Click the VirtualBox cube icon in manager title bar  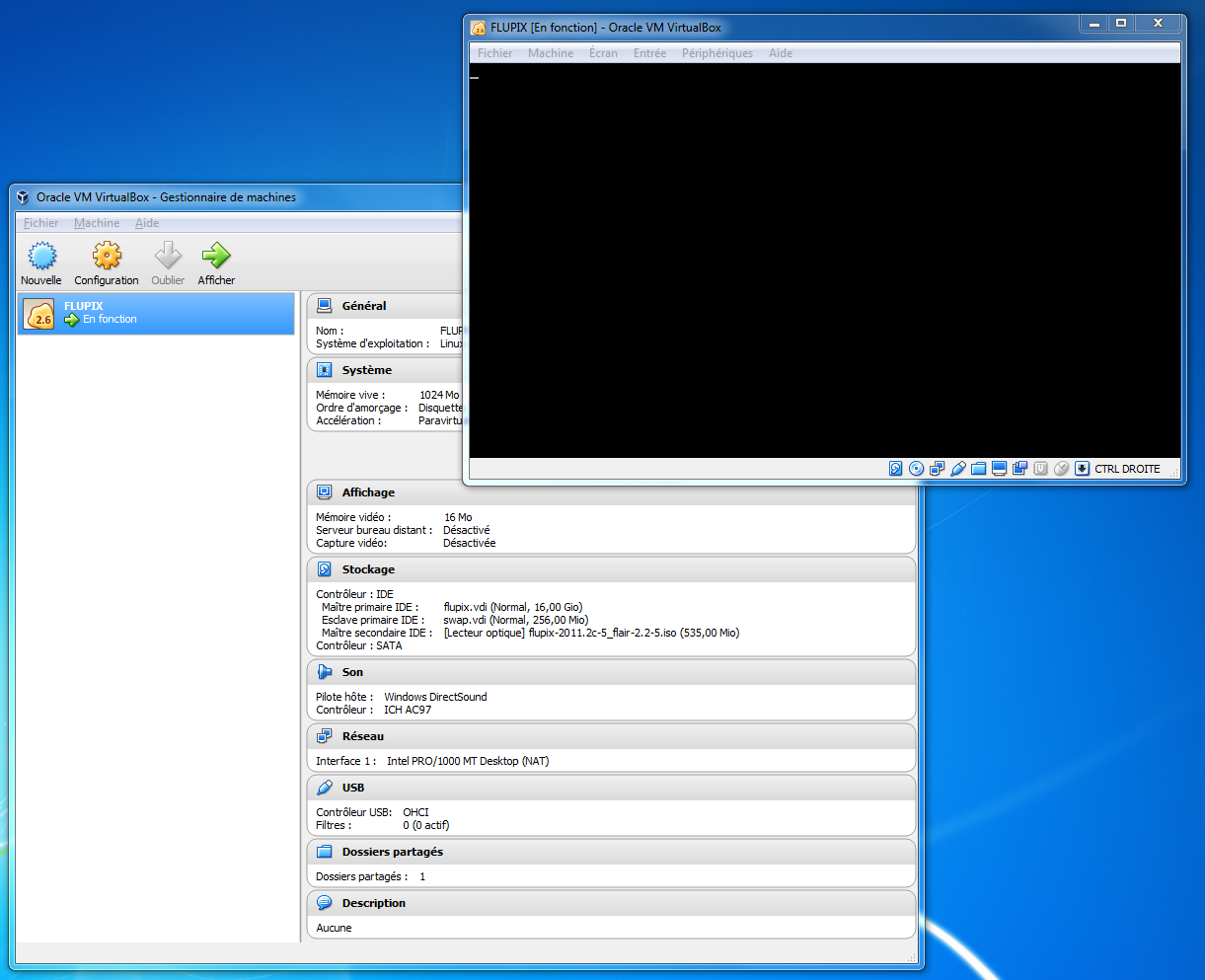[24, 197]
